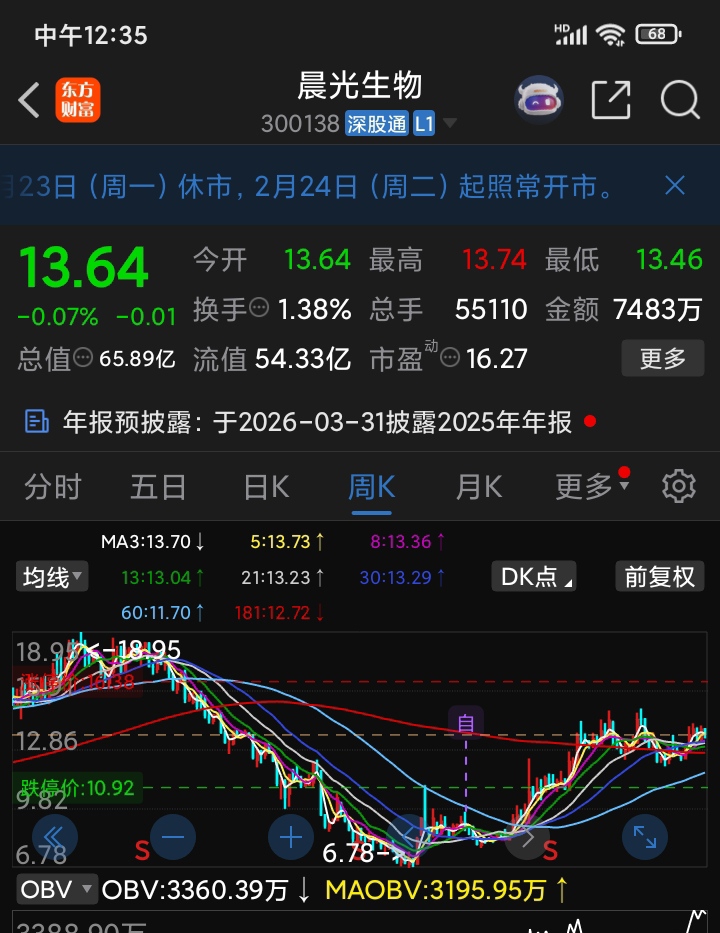Screen dimensions: 720x933
Task: Tap the 60:11.70 moving average value
Action: tap(163, 612)
